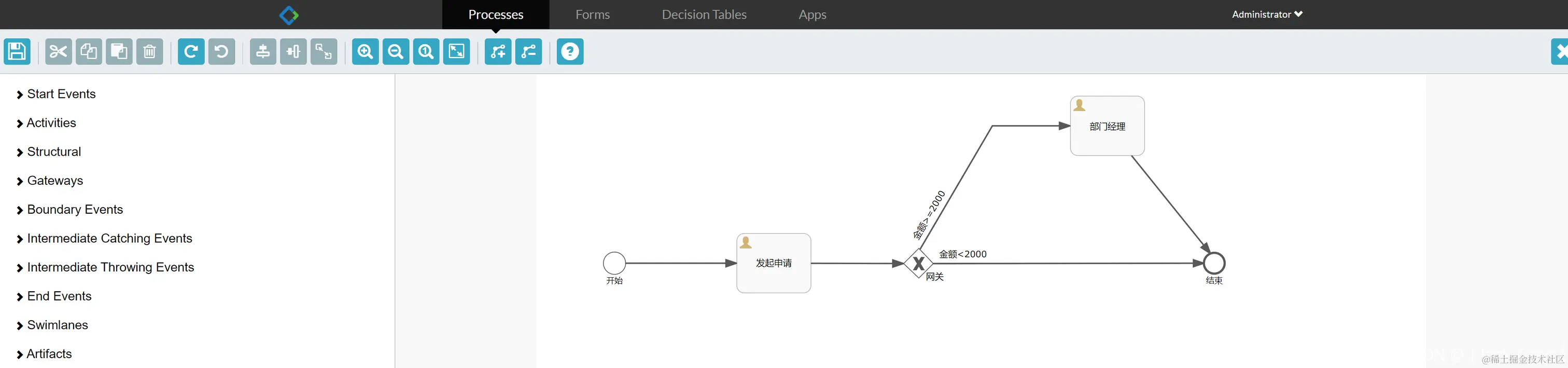Click the 网关 gateway label
The width and height of the screenshot is (1568, 368).
[934, 277]
